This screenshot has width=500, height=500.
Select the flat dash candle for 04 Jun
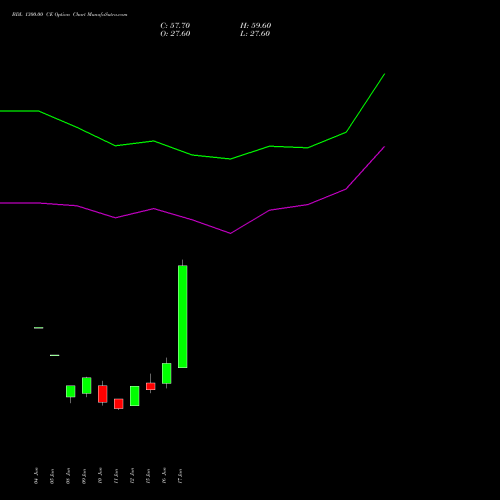[x=39, y=328]
